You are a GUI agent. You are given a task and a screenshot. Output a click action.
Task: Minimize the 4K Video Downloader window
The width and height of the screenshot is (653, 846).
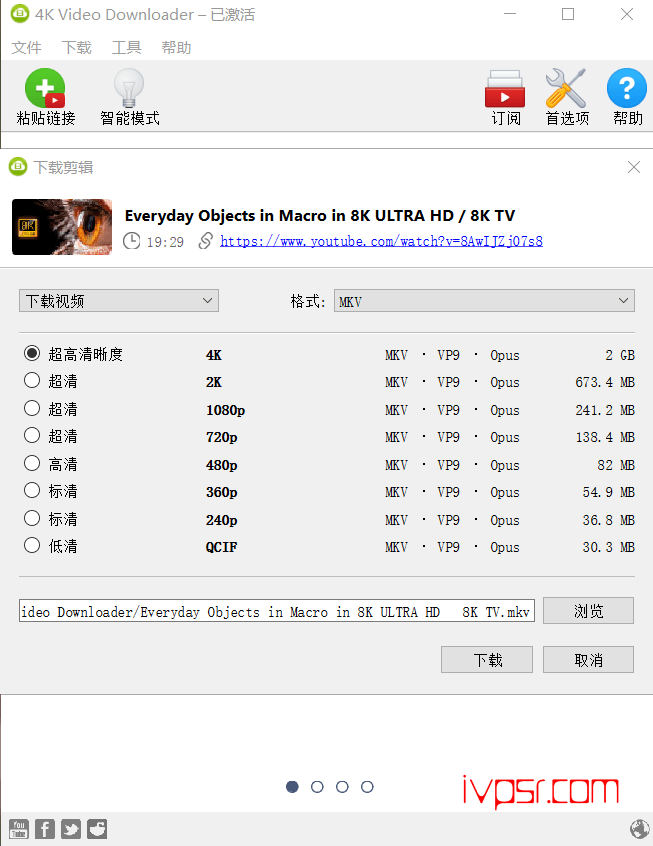coord(510,14)
